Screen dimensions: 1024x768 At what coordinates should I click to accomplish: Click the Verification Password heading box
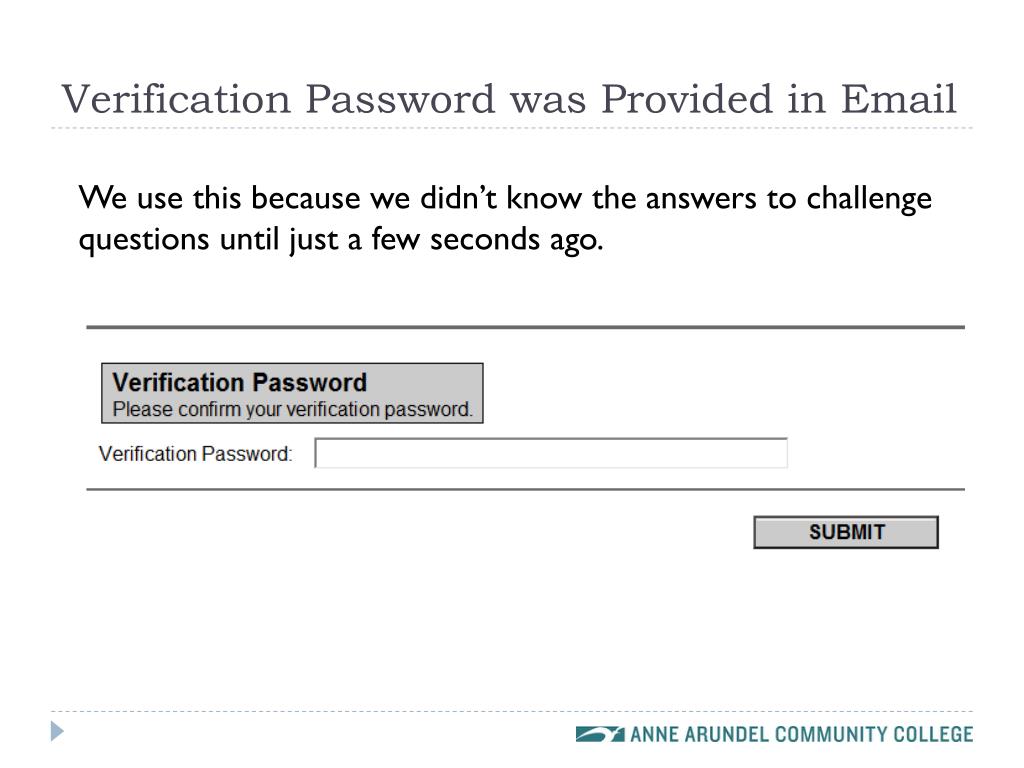pyautogui.click(x=292, y=393)
